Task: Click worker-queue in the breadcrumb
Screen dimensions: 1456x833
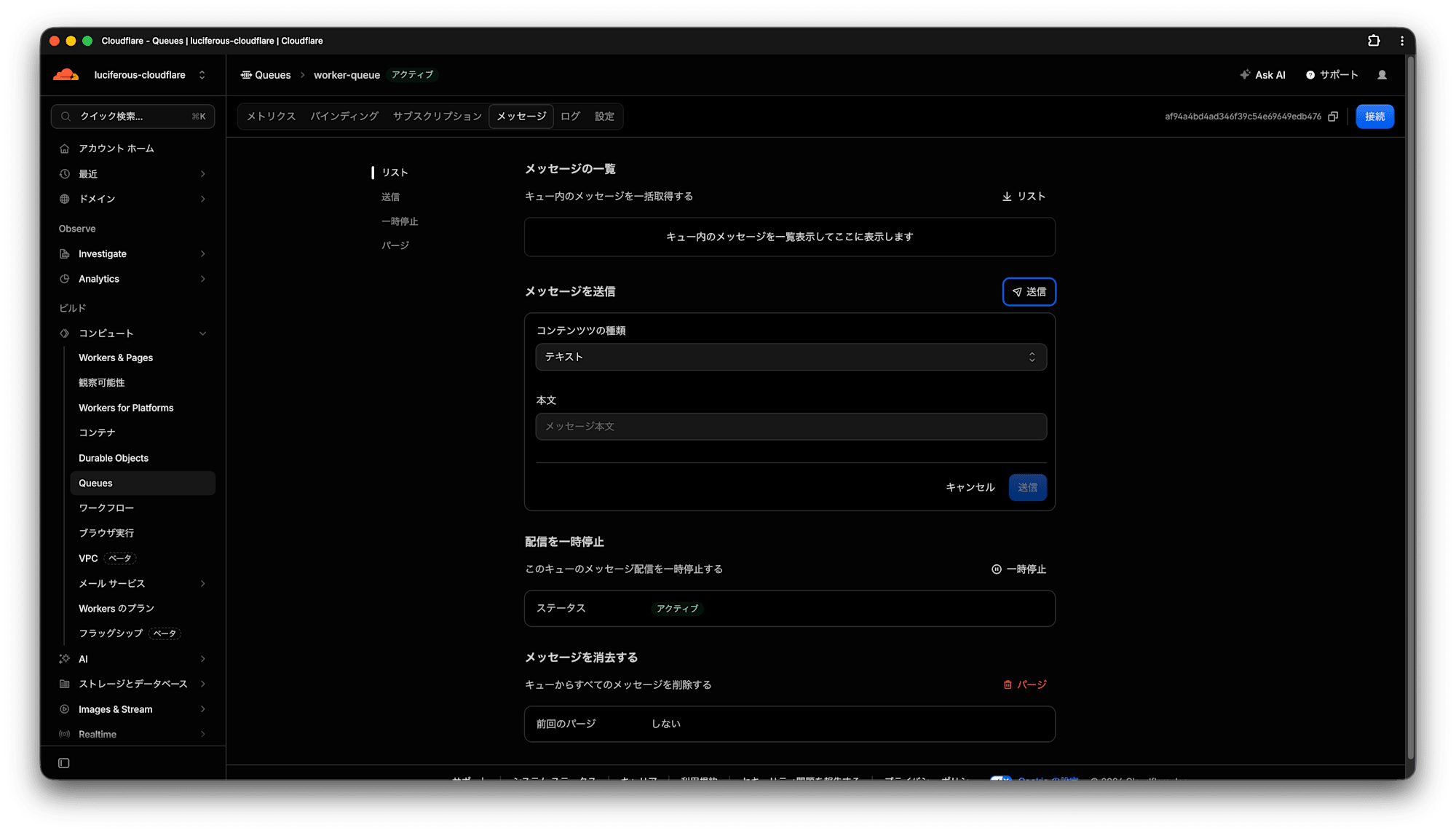Action: pyautogui.click(x=347, y=75)
